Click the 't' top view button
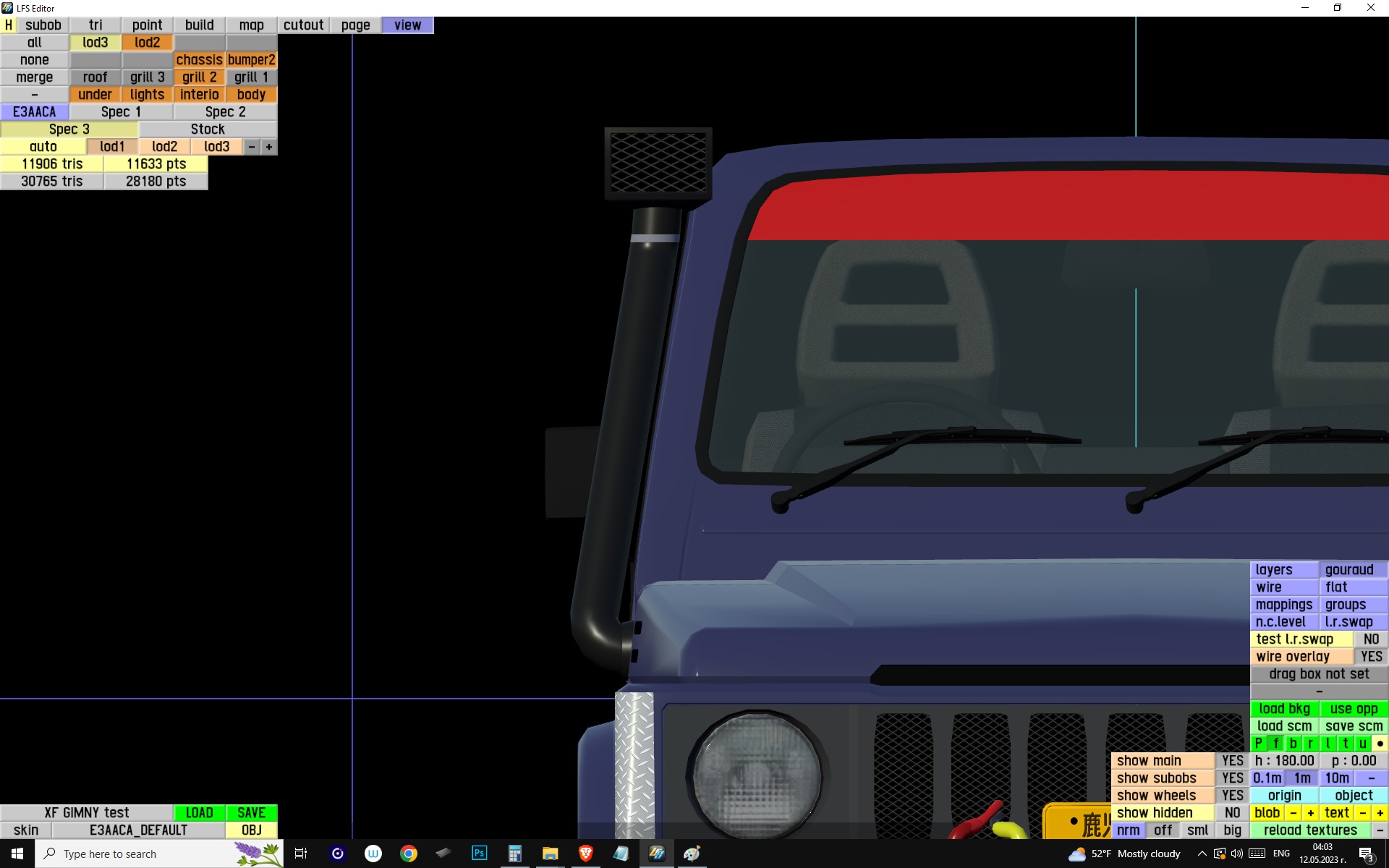 tap(1345, 743)
